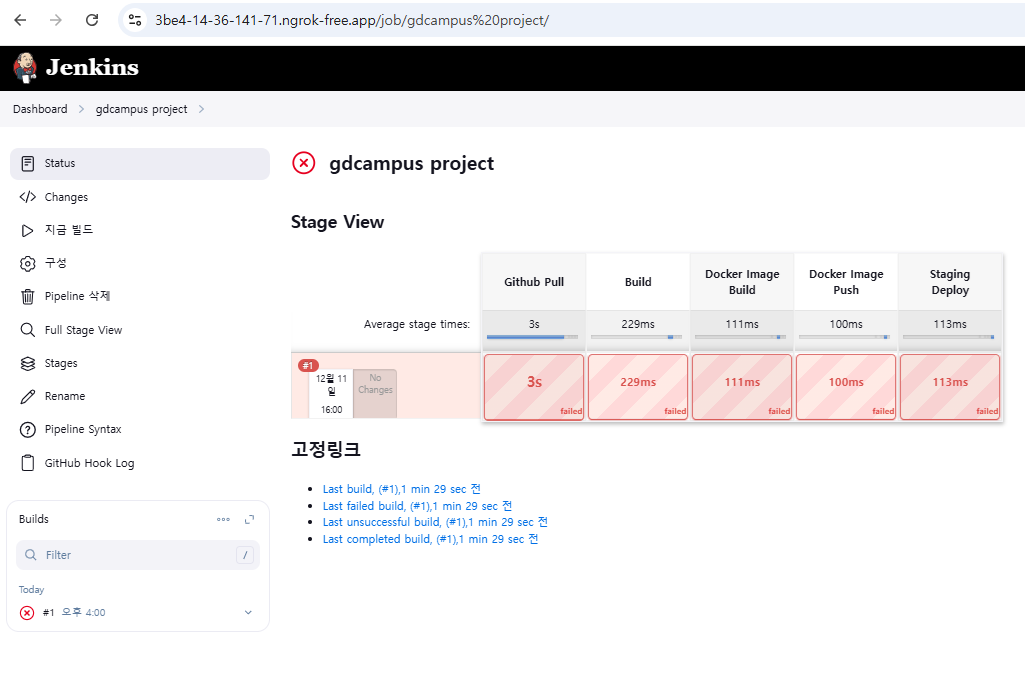
Task: Click the gear icon for 구성
Action: 27,263
